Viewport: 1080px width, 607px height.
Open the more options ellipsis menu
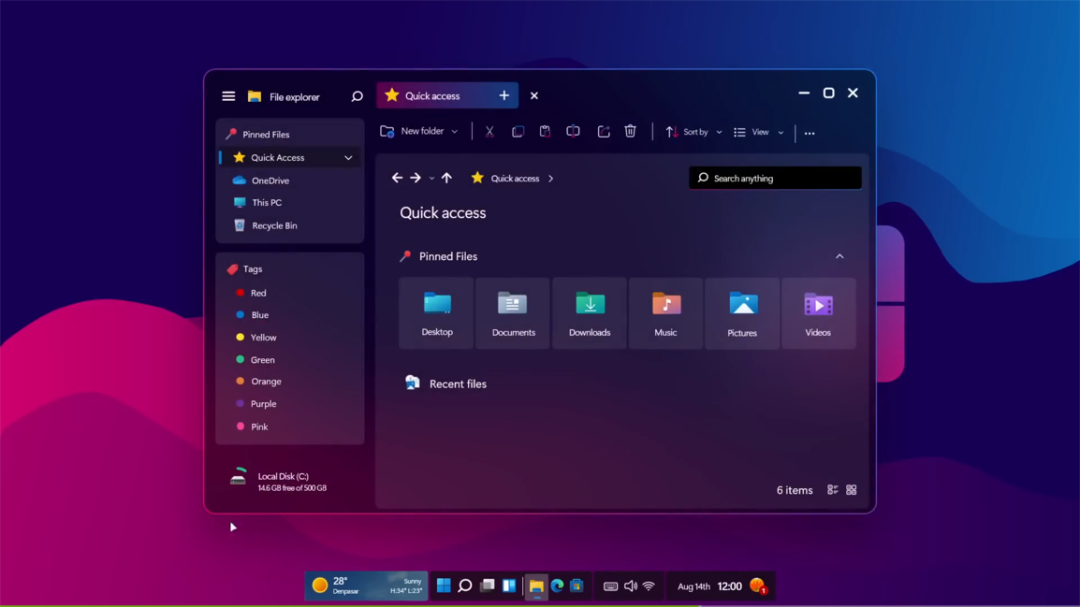(x=809, y=133)
